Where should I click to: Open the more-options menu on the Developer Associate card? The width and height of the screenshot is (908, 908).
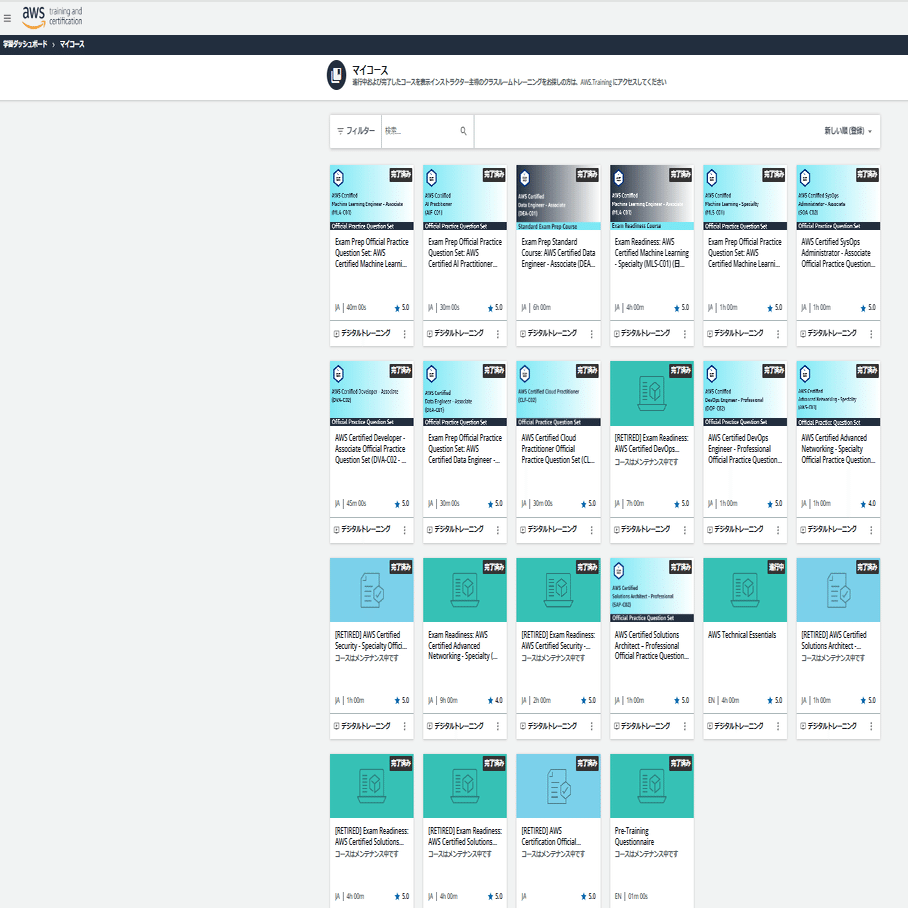click(x=404, y=530)
